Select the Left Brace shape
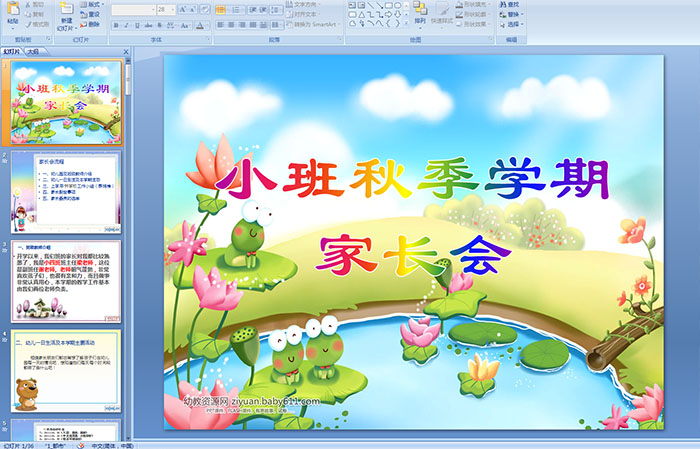This screenshot has width=700, height=449. (388, 23)
